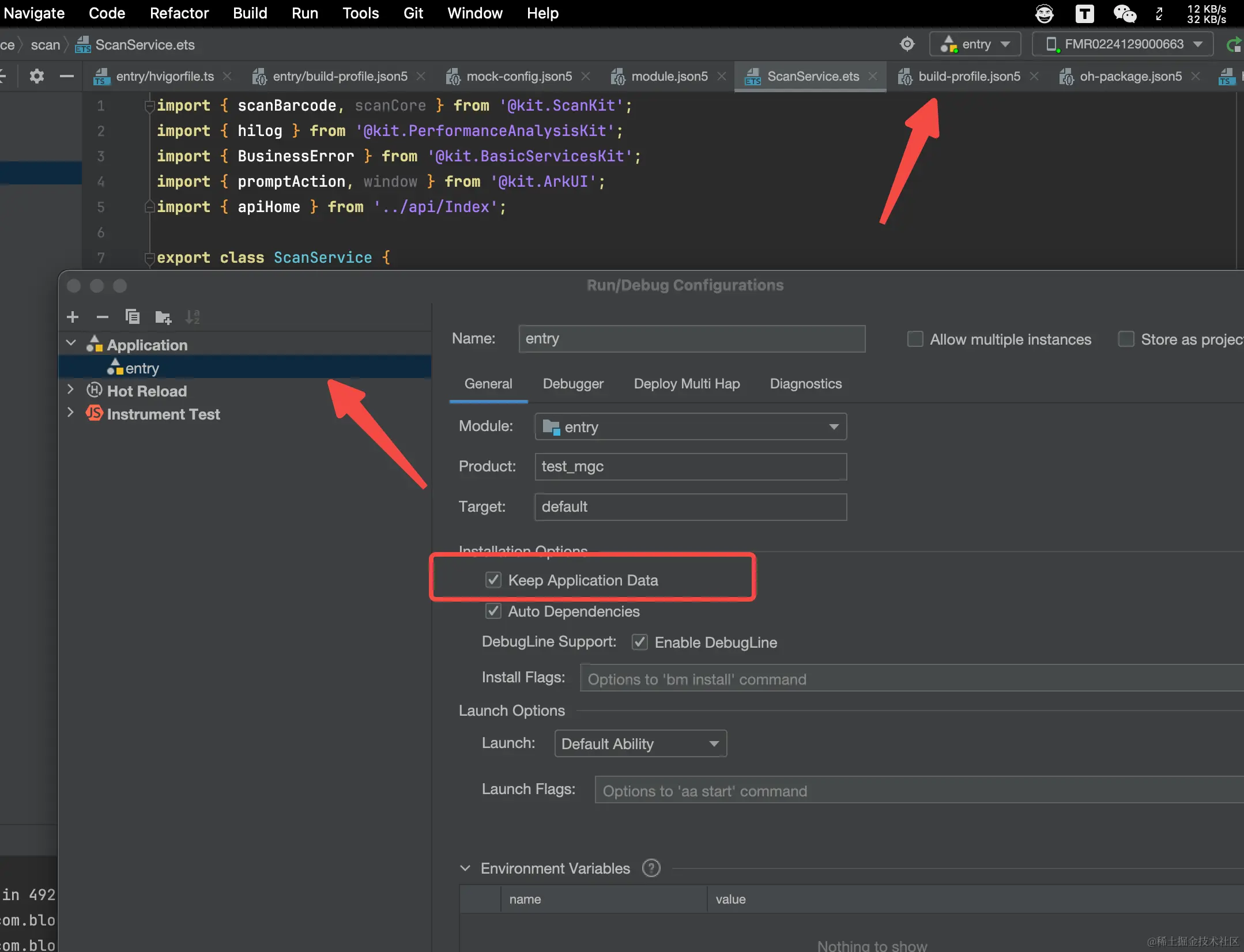Image resolution: width=1244 pixels, height=952 pixels.
Task: Click the value column header in environment table
Action: pos(975,899)
